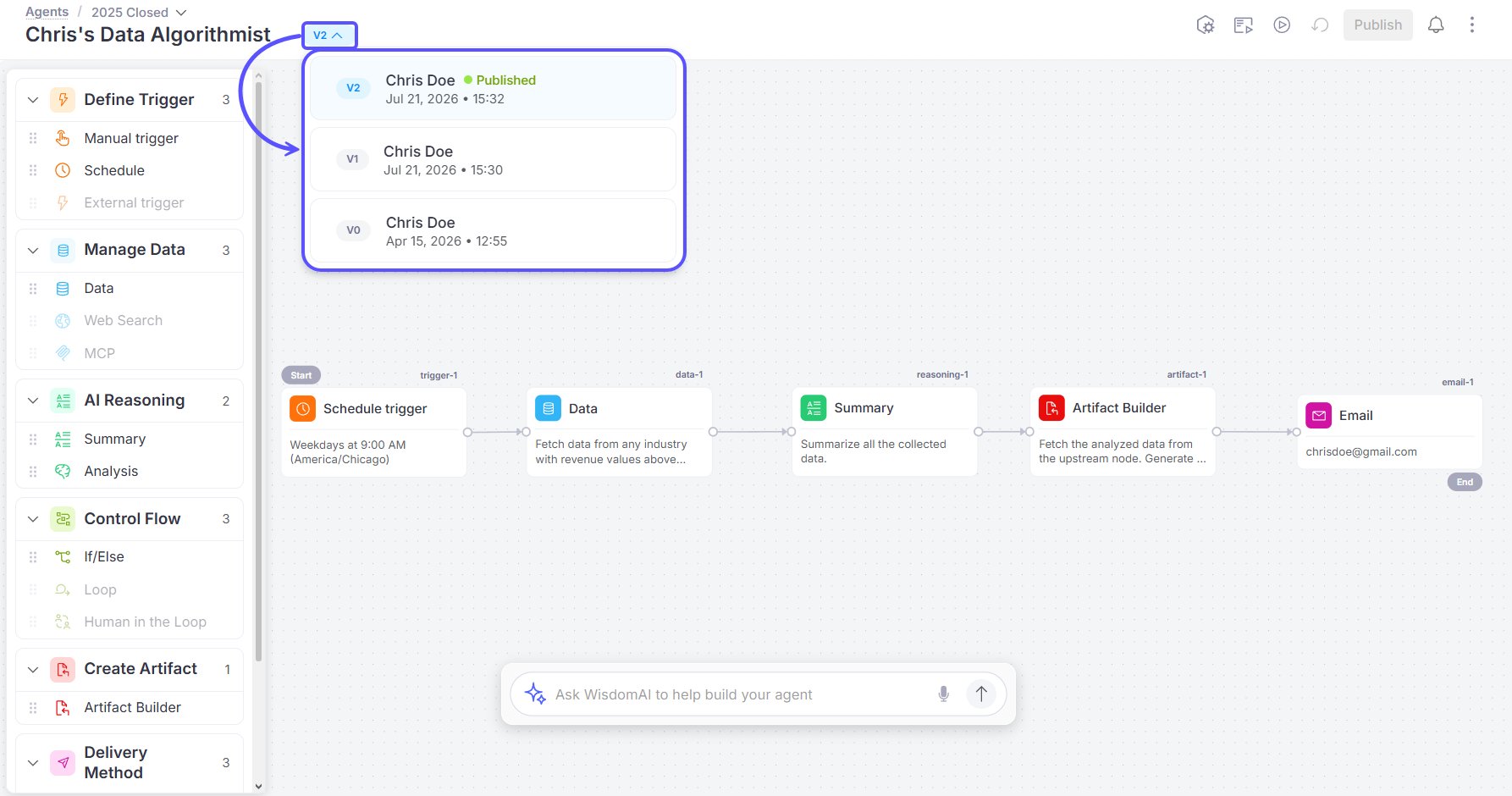
Task: Click the Manual trigger hand icon
Action: (63, 138)
